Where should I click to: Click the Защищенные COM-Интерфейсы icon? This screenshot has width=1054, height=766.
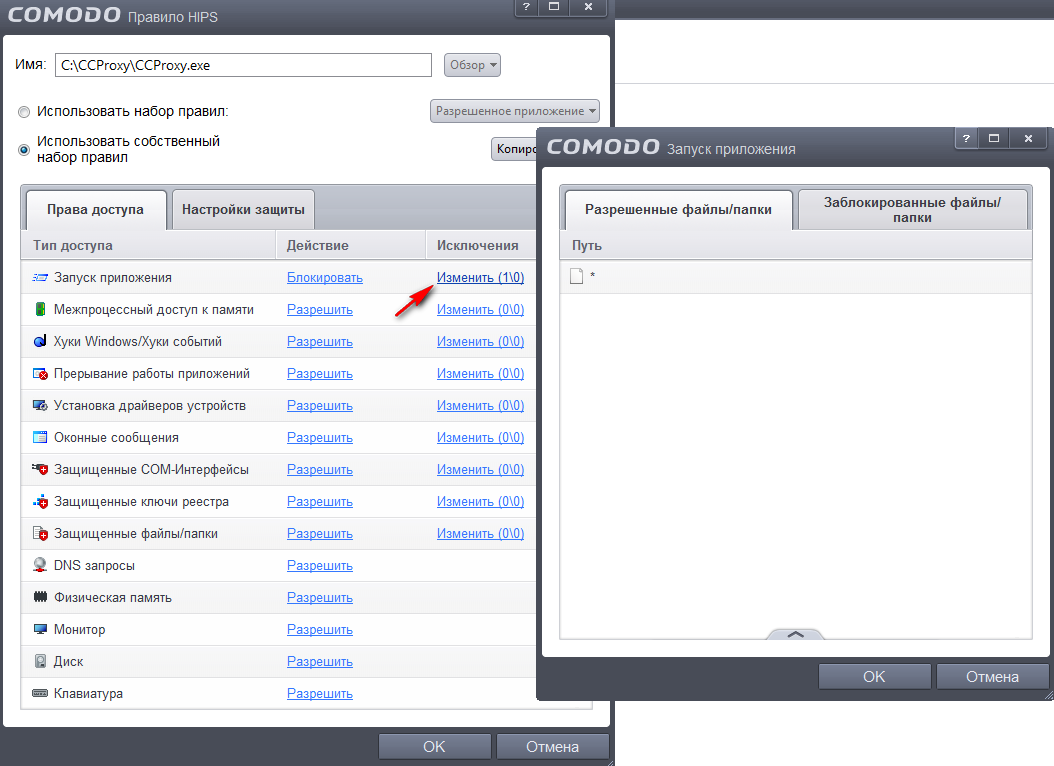(x=40, y=470)
